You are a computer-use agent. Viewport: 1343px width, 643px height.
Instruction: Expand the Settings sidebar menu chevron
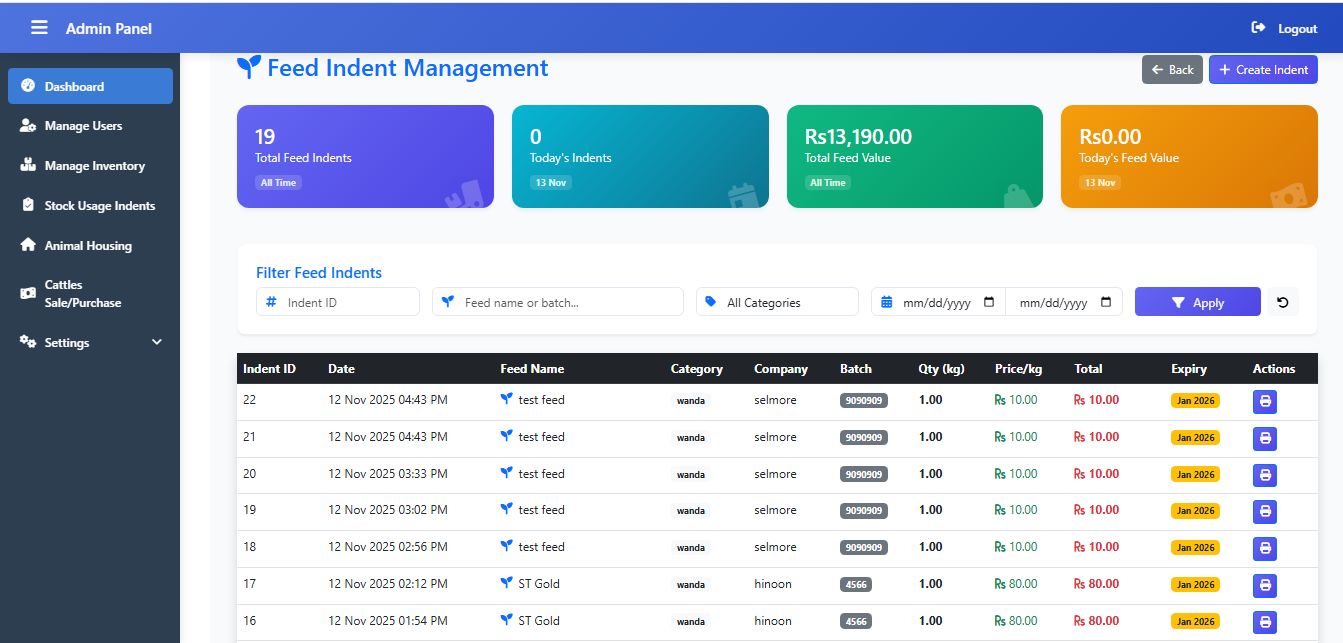(x=156, y=342)
